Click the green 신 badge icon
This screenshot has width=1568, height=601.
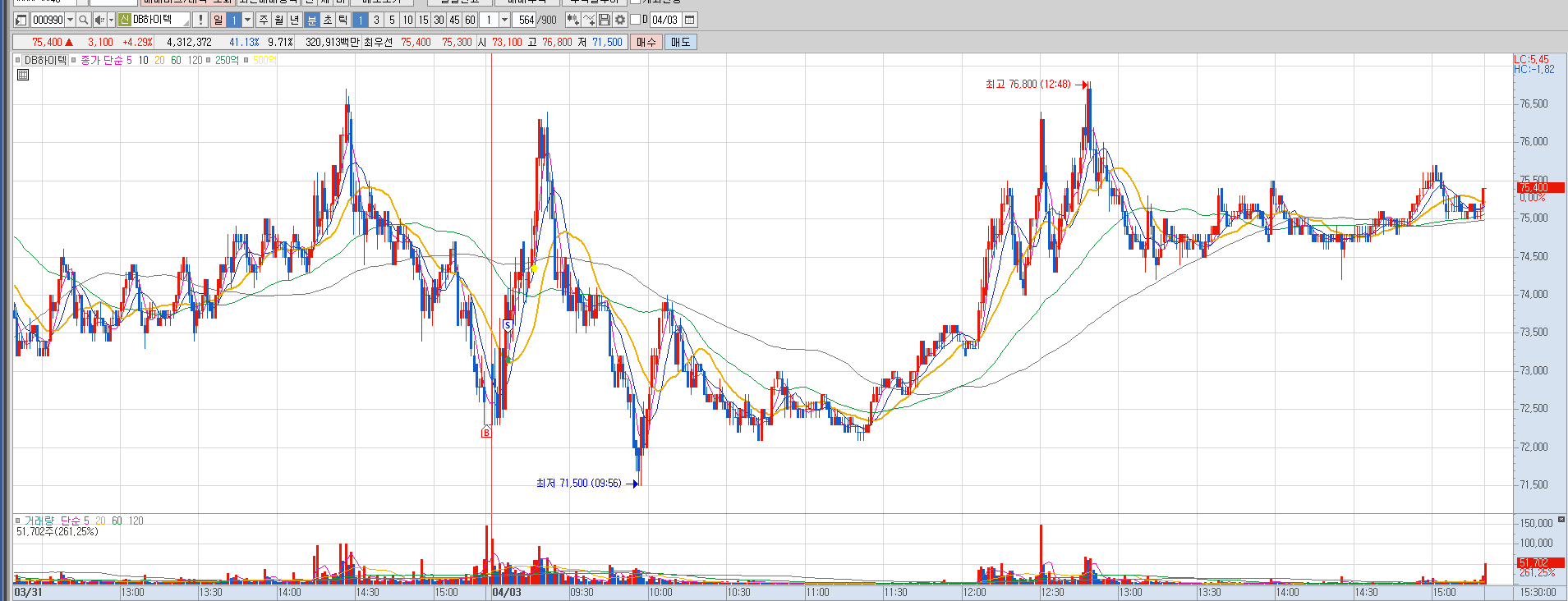tap(125, 20)
